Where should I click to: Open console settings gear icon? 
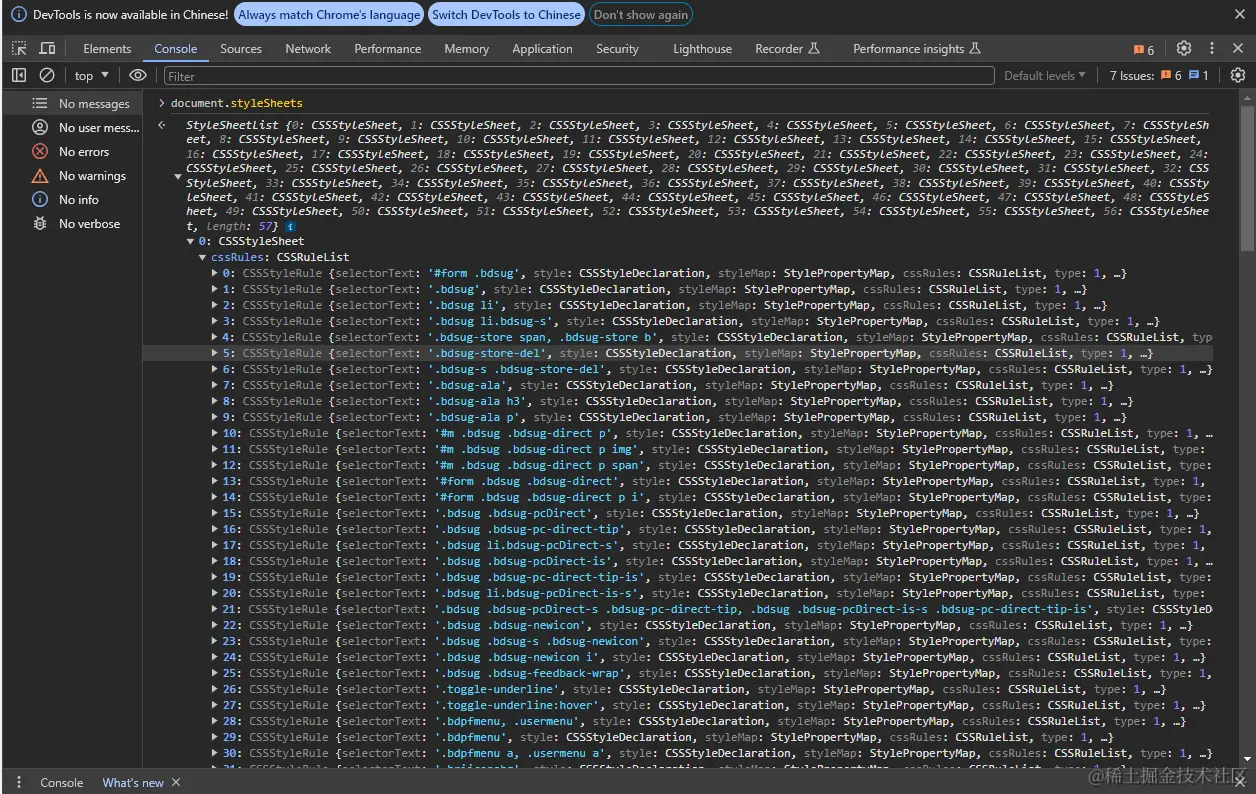pyautogui.click(x=1238, y=75)
